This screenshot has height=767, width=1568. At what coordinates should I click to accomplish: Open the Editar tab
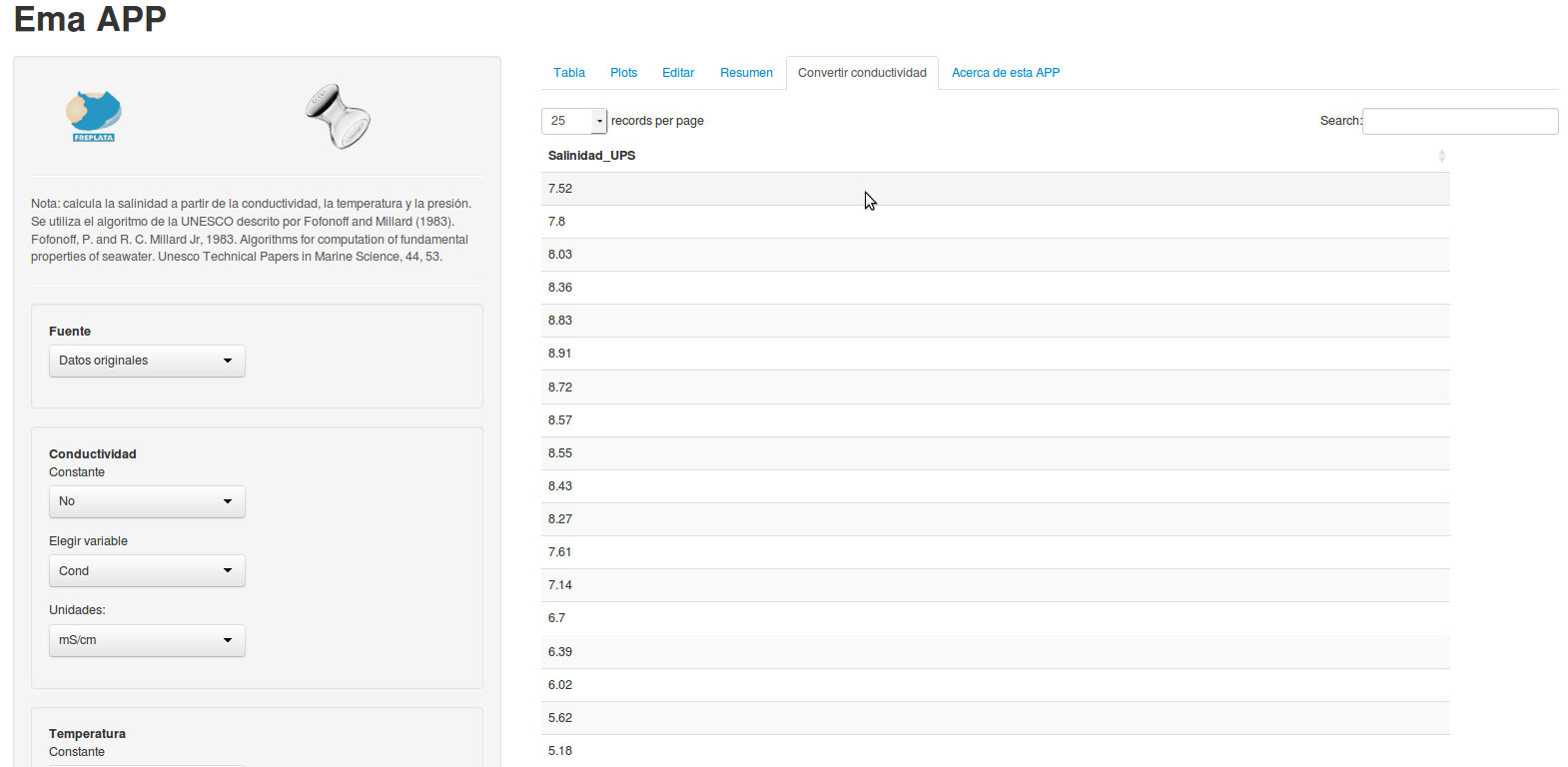tap(678, 73)
